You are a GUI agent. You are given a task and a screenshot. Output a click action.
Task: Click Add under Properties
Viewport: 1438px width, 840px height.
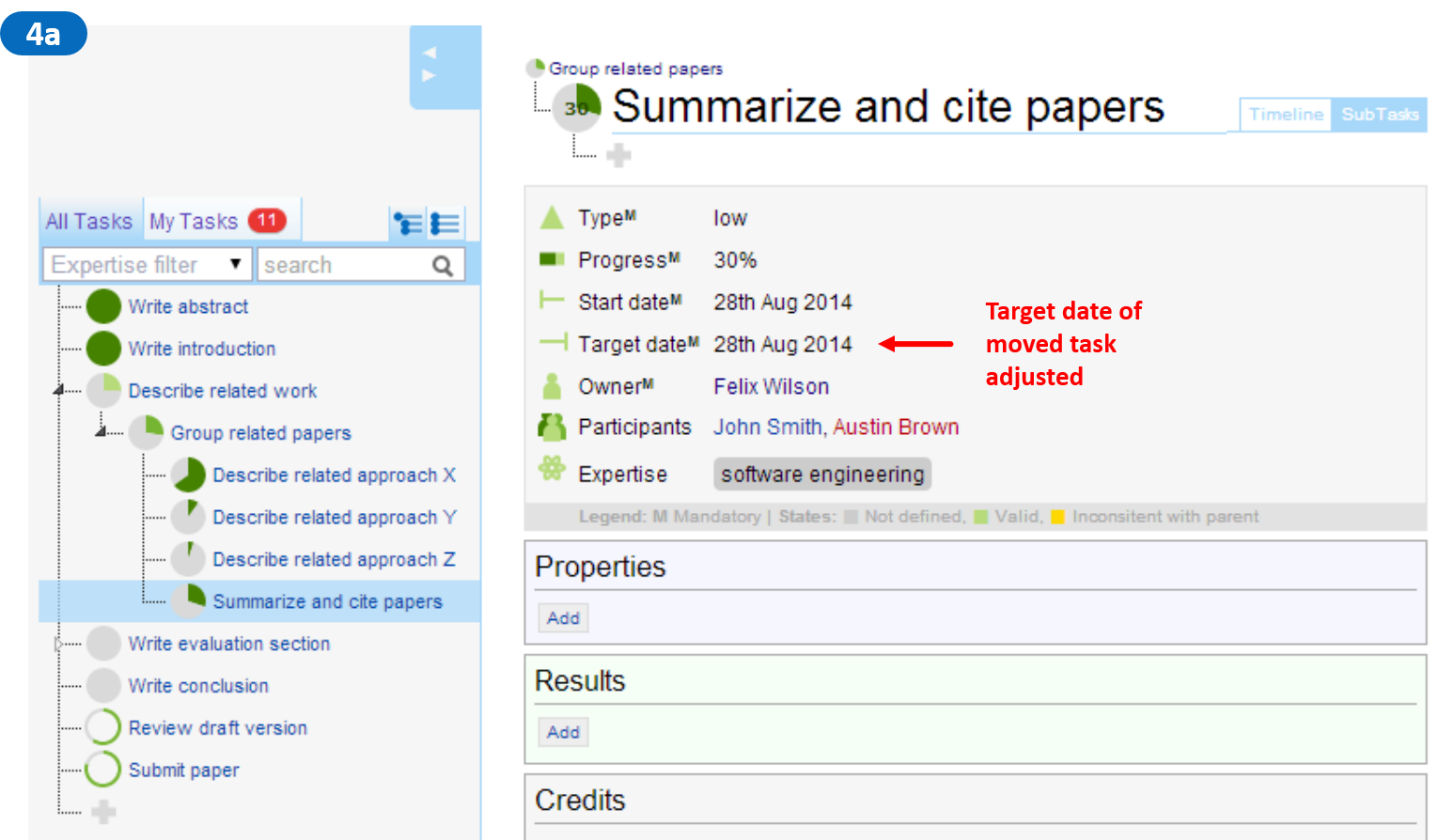pos(563,618)
